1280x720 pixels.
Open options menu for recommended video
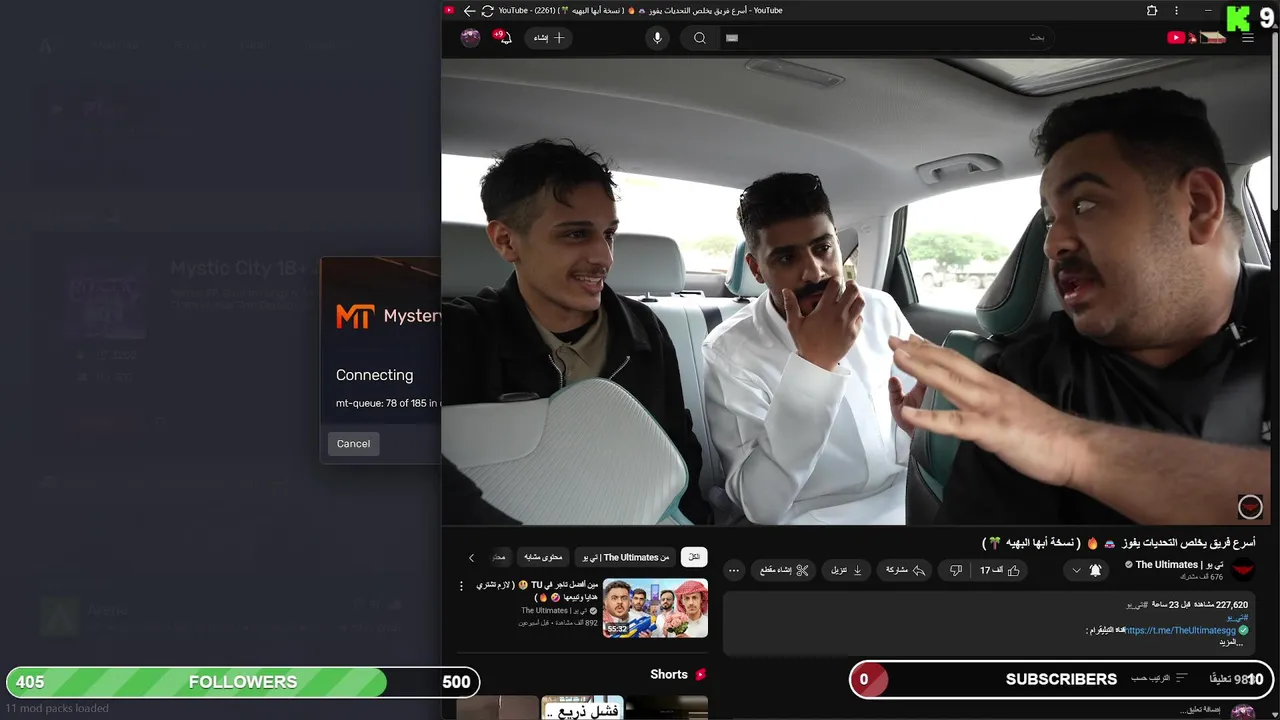(461, 586)
